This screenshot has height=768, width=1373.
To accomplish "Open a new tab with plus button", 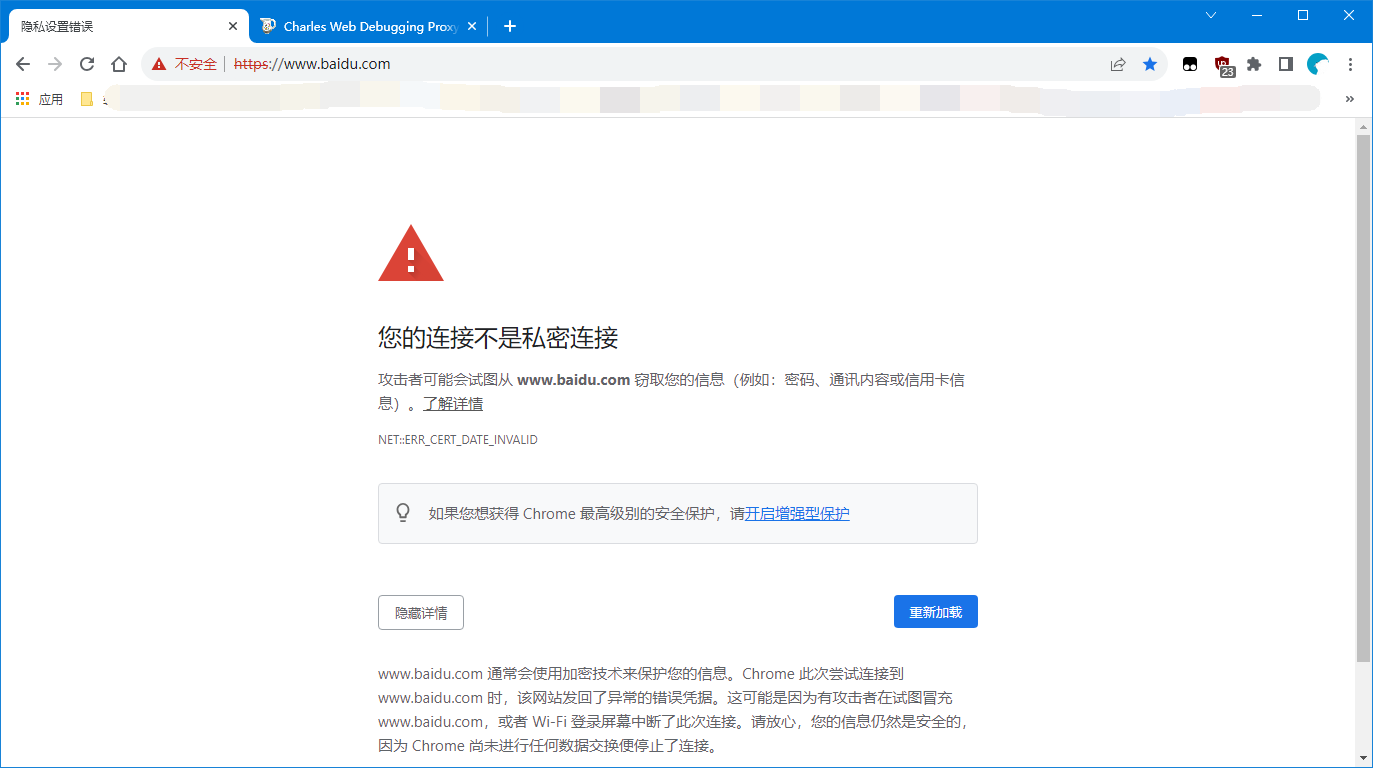I will coord(509,26).
